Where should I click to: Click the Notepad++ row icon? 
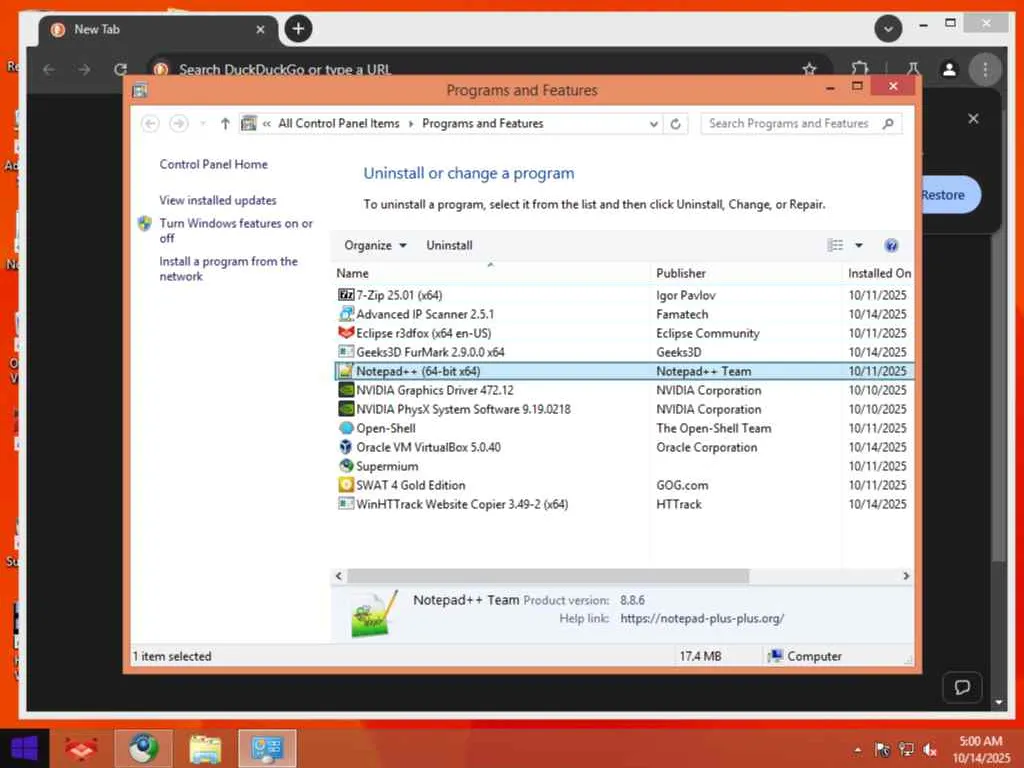[345, 371]
